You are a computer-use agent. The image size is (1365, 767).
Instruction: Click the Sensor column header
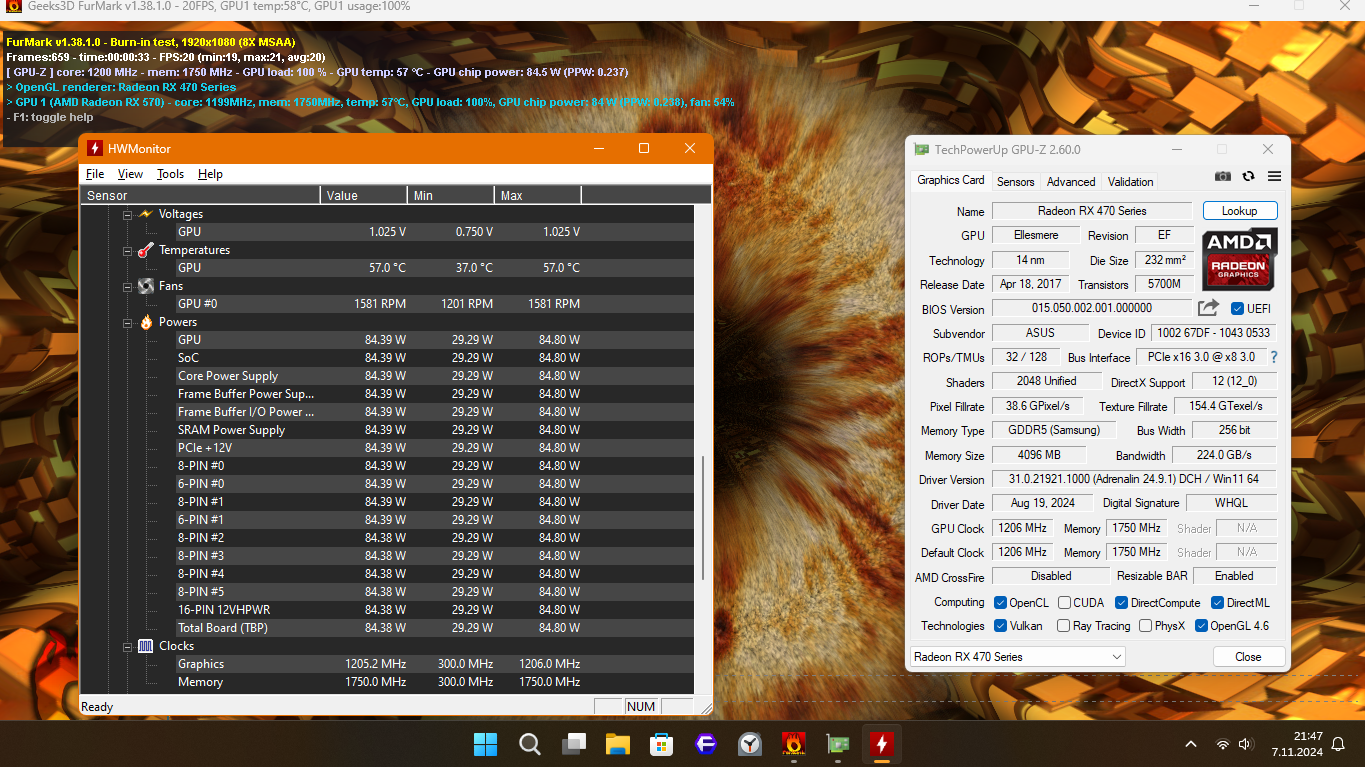click(x=200, y=195)
